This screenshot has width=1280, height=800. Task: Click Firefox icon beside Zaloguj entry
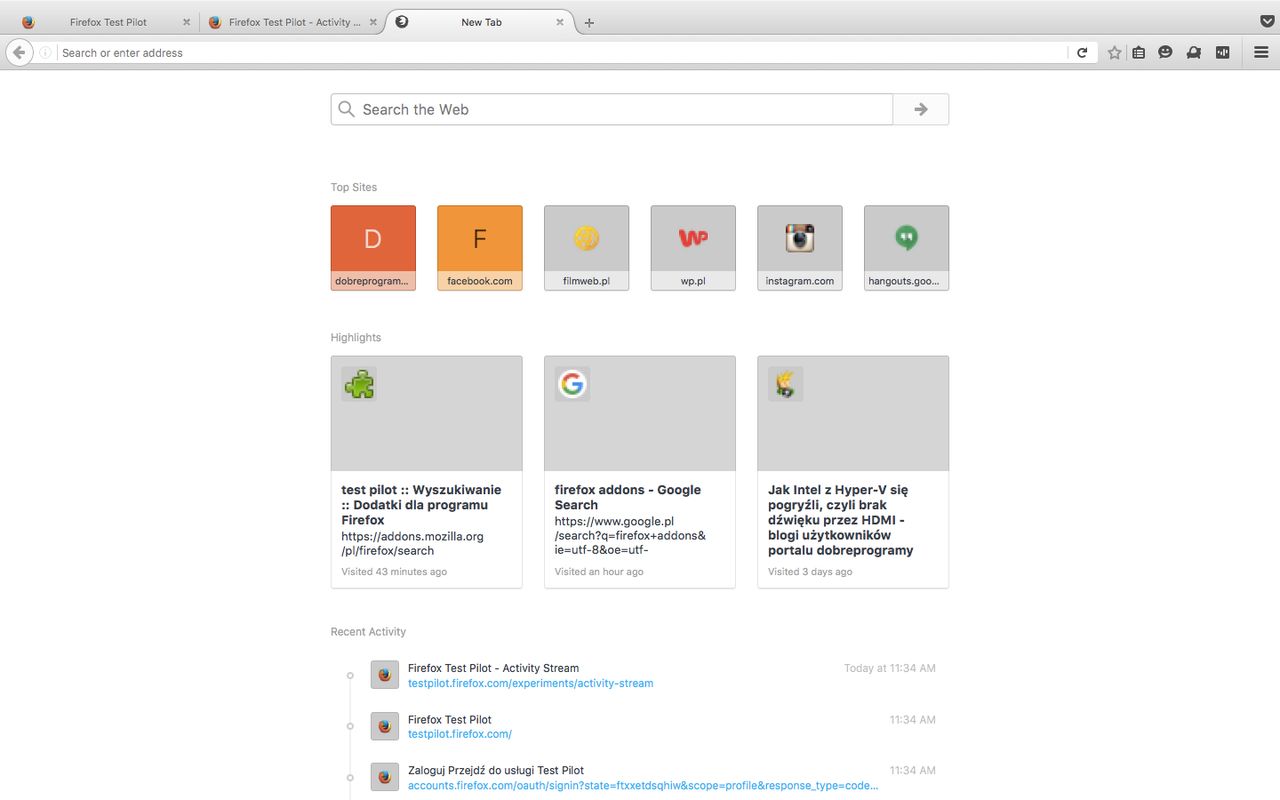(385, 777)
